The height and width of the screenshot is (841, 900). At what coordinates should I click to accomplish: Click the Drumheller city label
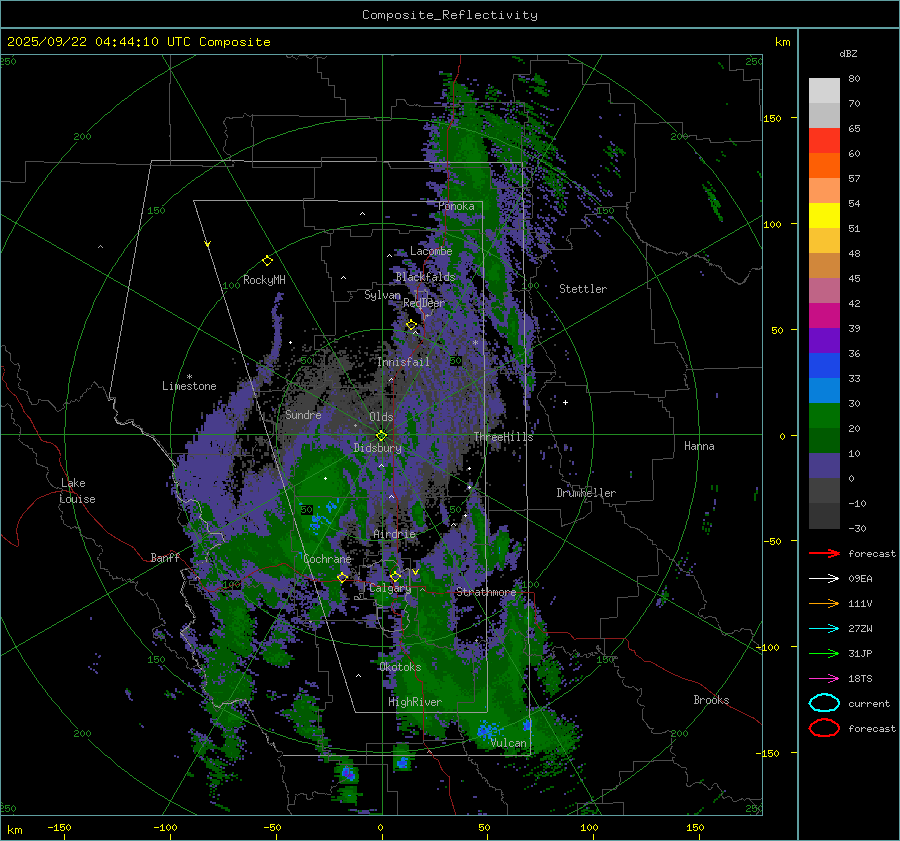(x=586, y=493)
